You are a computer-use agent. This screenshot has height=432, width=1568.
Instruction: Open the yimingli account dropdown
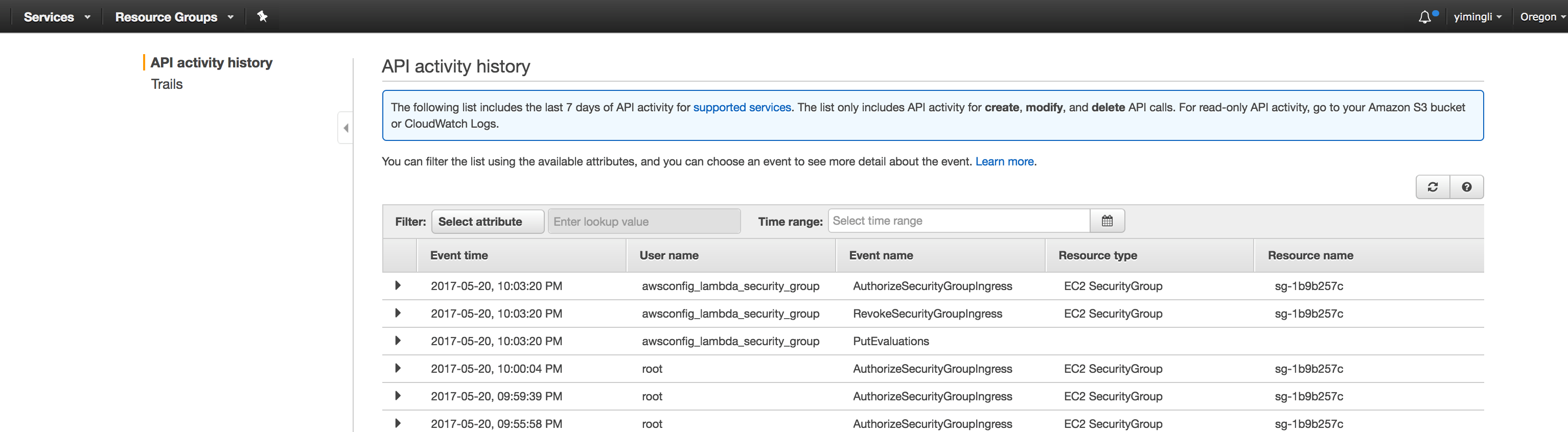pyautogui.click(x=1478, y=17)
